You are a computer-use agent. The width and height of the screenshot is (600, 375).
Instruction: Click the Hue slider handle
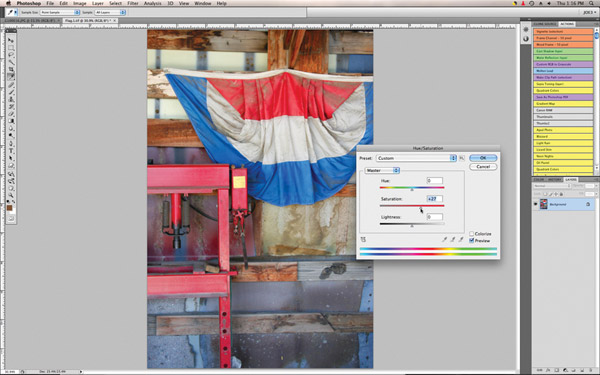point(412,189)
